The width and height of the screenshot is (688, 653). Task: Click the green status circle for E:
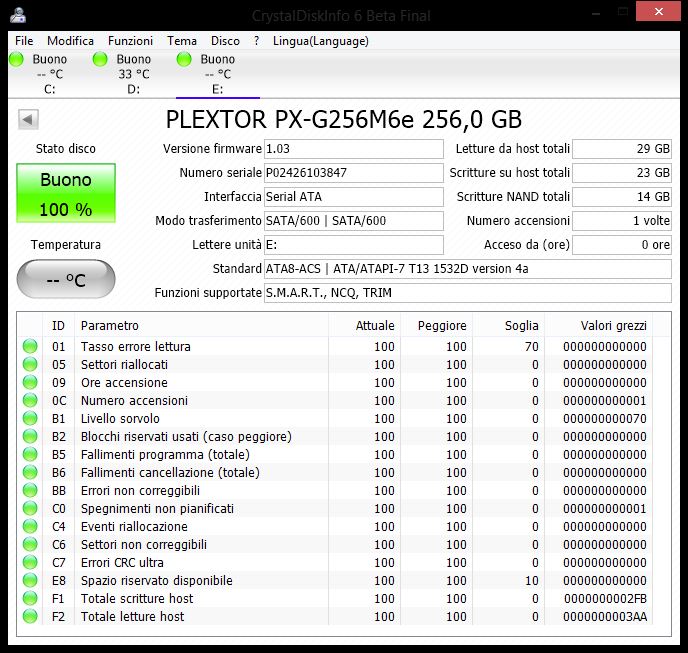pyautogui.click(x=184, y=59)
